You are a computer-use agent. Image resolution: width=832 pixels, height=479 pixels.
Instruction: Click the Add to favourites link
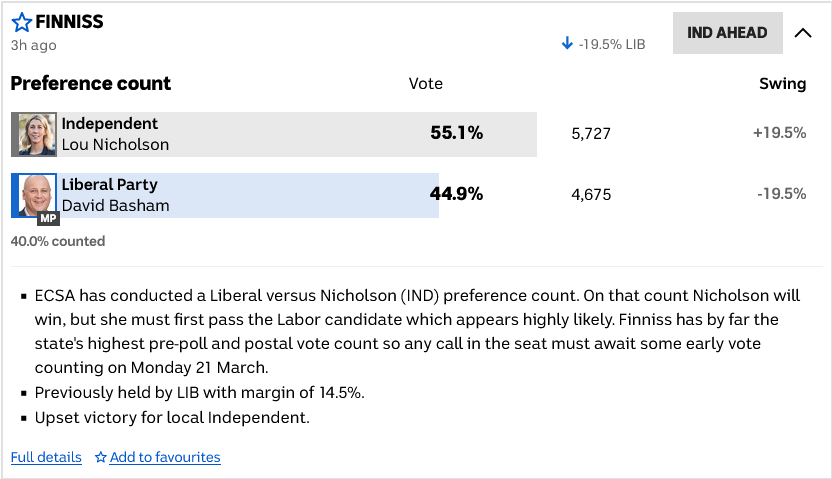pos(165,457)
